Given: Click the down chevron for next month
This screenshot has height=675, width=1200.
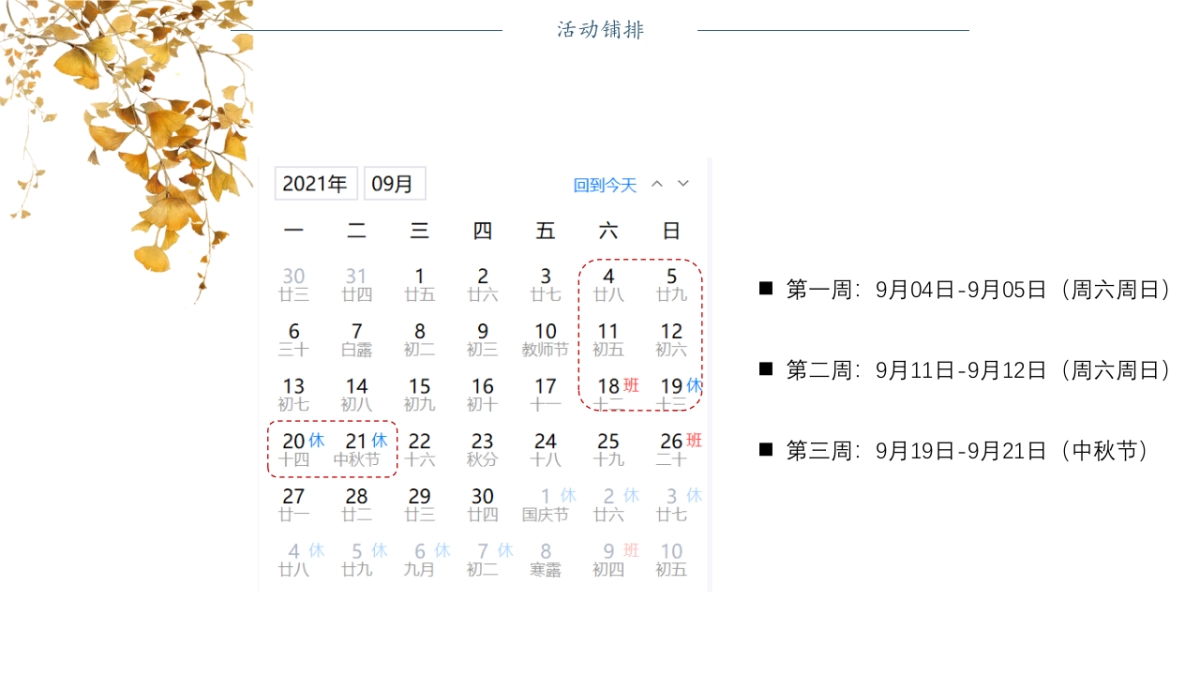Looking at the screenshot, I should [x=682, y=184].
